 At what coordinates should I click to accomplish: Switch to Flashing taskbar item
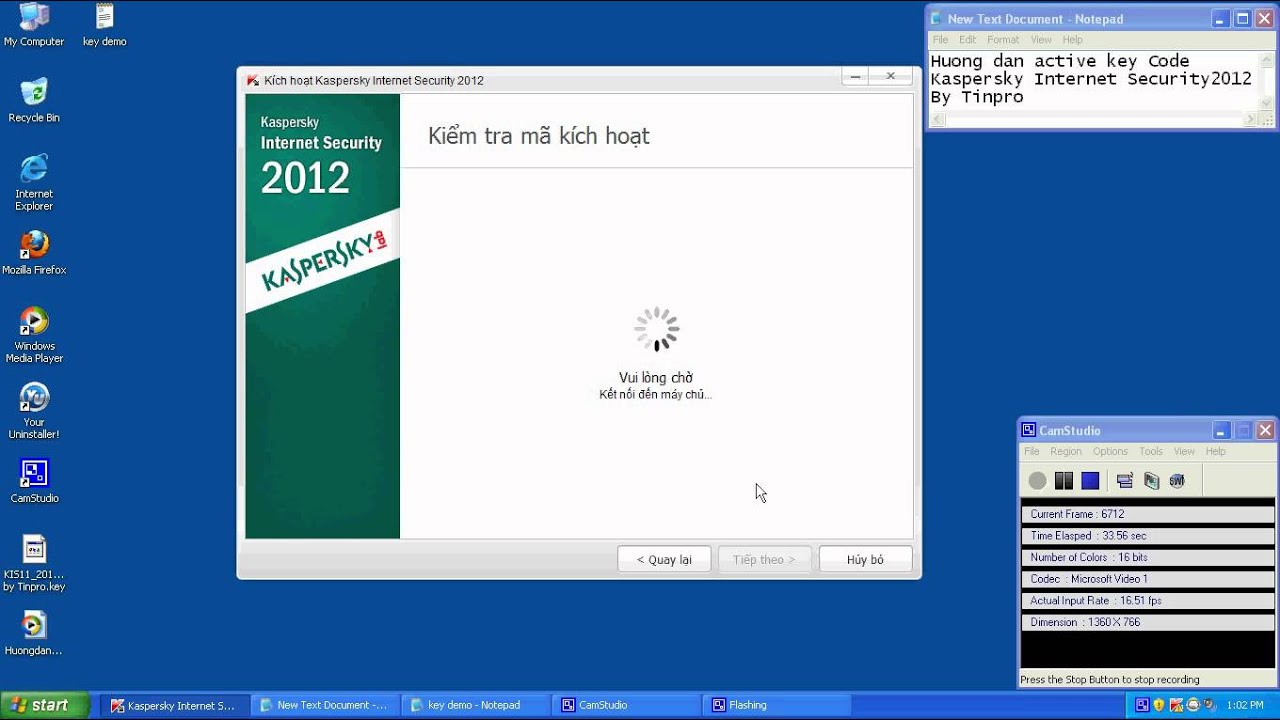coord(777,705)
